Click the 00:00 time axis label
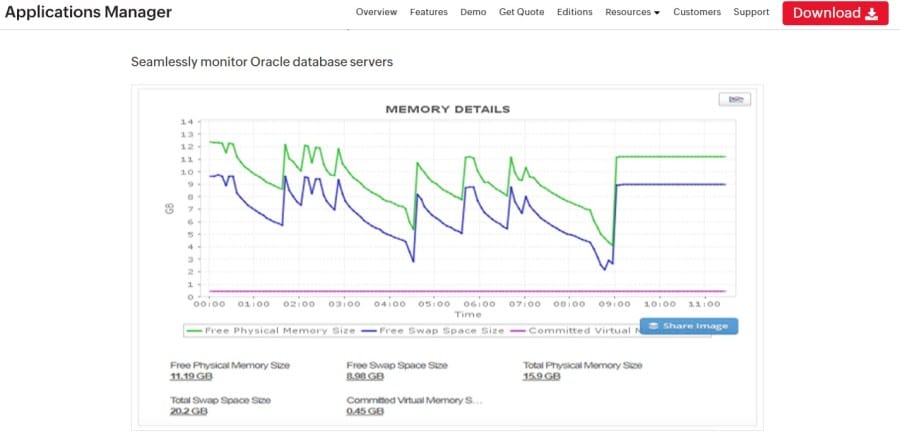This screenshot has height=439, width=900. (210, 304)
